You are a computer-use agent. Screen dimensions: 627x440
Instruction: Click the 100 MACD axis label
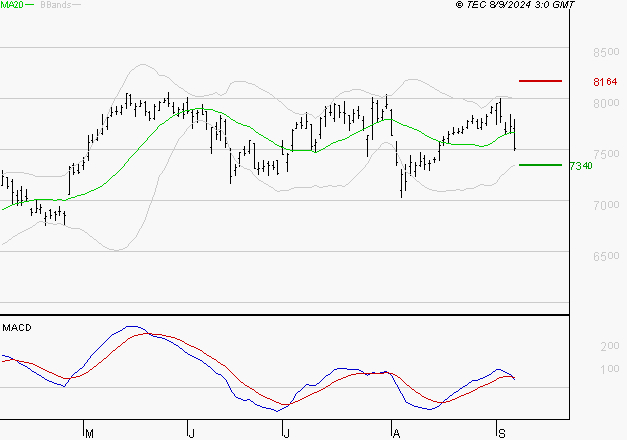coord(609,369)
